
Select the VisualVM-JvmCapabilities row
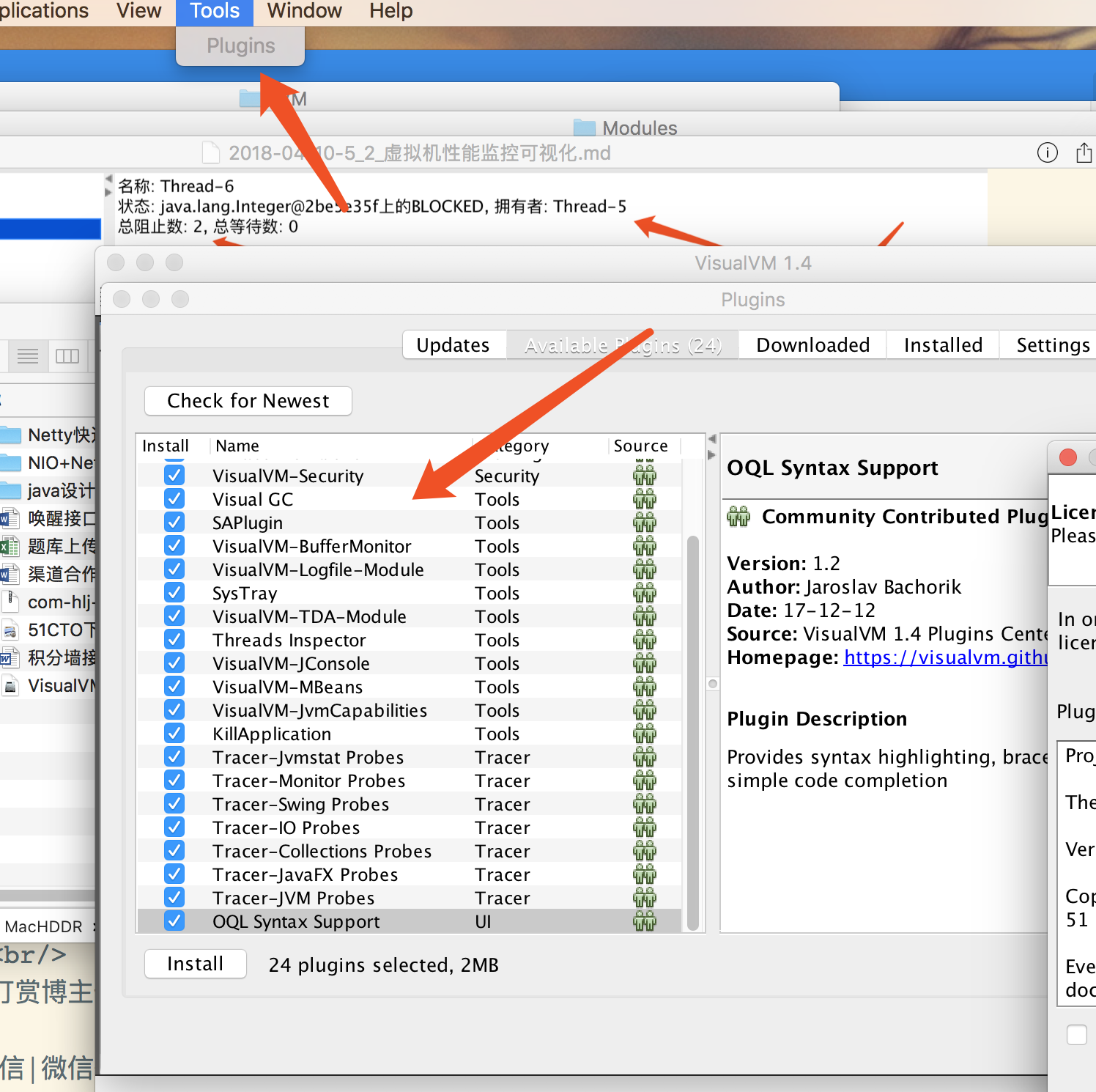(410, 710)
